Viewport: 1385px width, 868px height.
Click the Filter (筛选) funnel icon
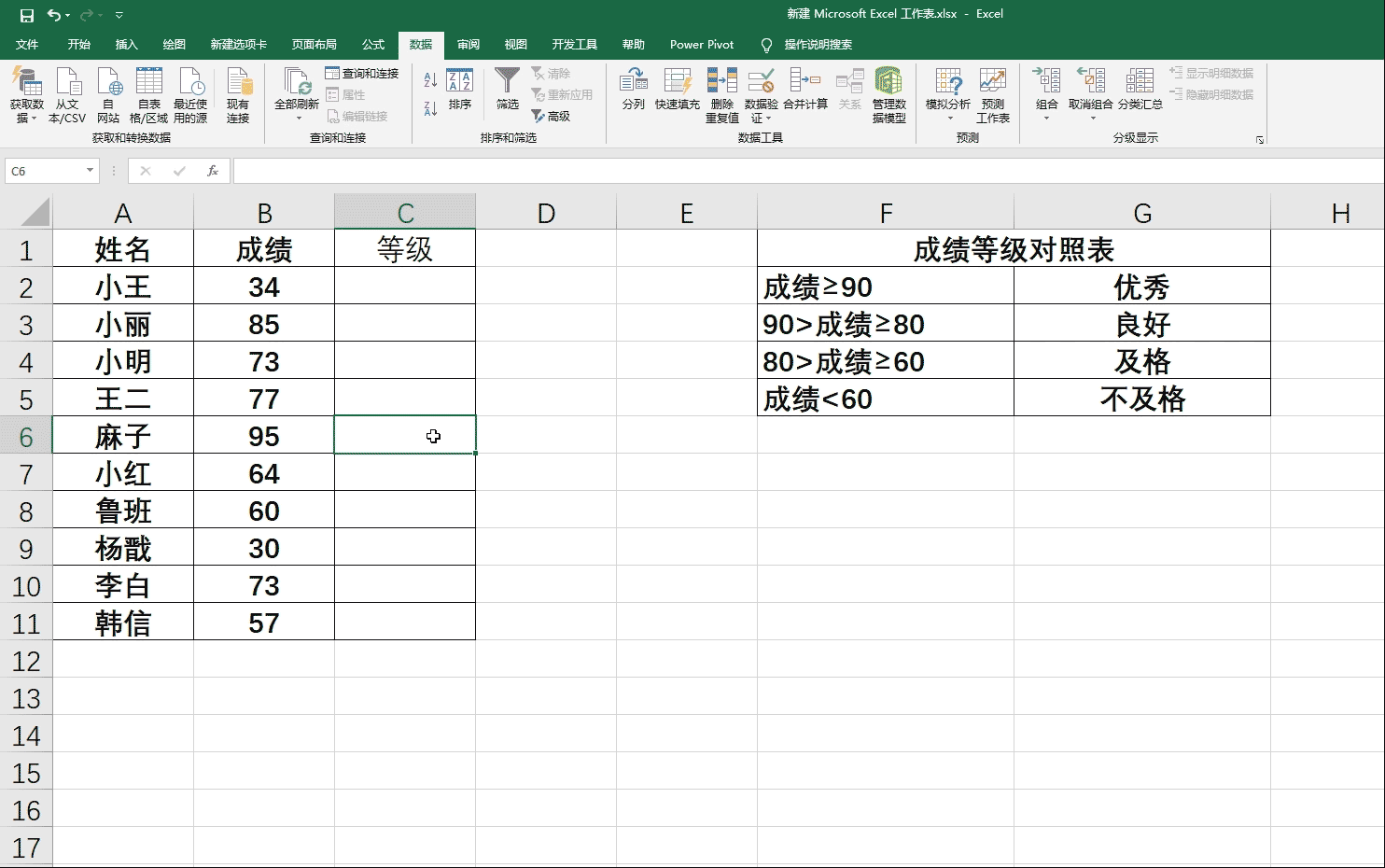point(507,82)
